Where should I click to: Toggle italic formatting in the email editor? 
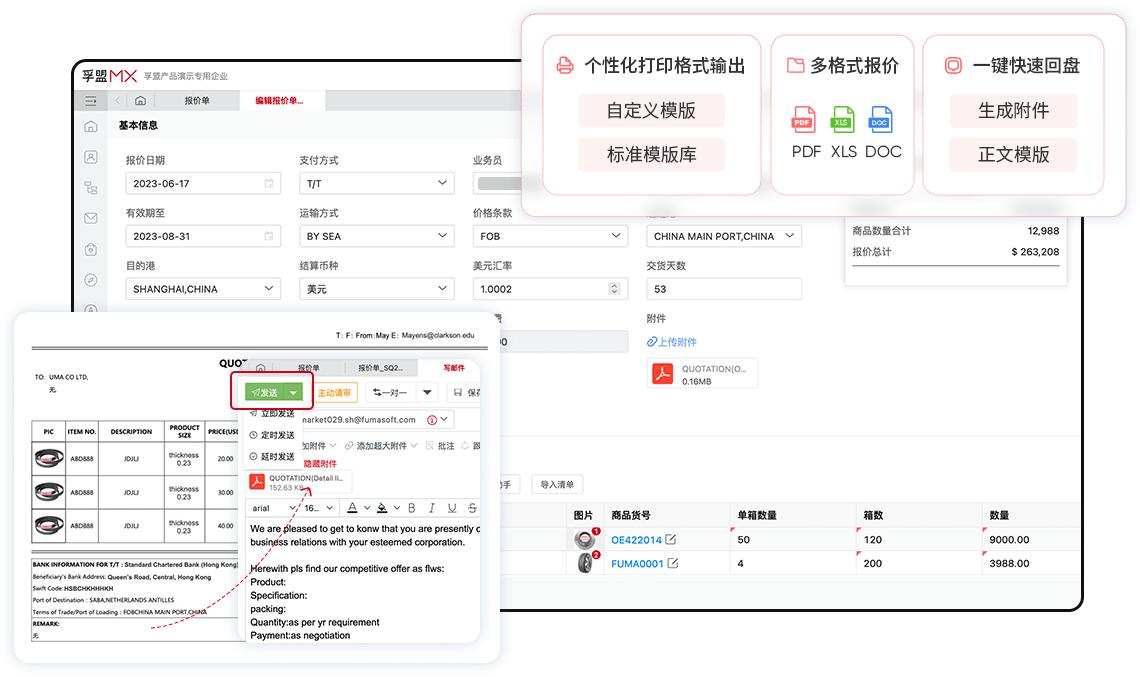pos(432,508)
